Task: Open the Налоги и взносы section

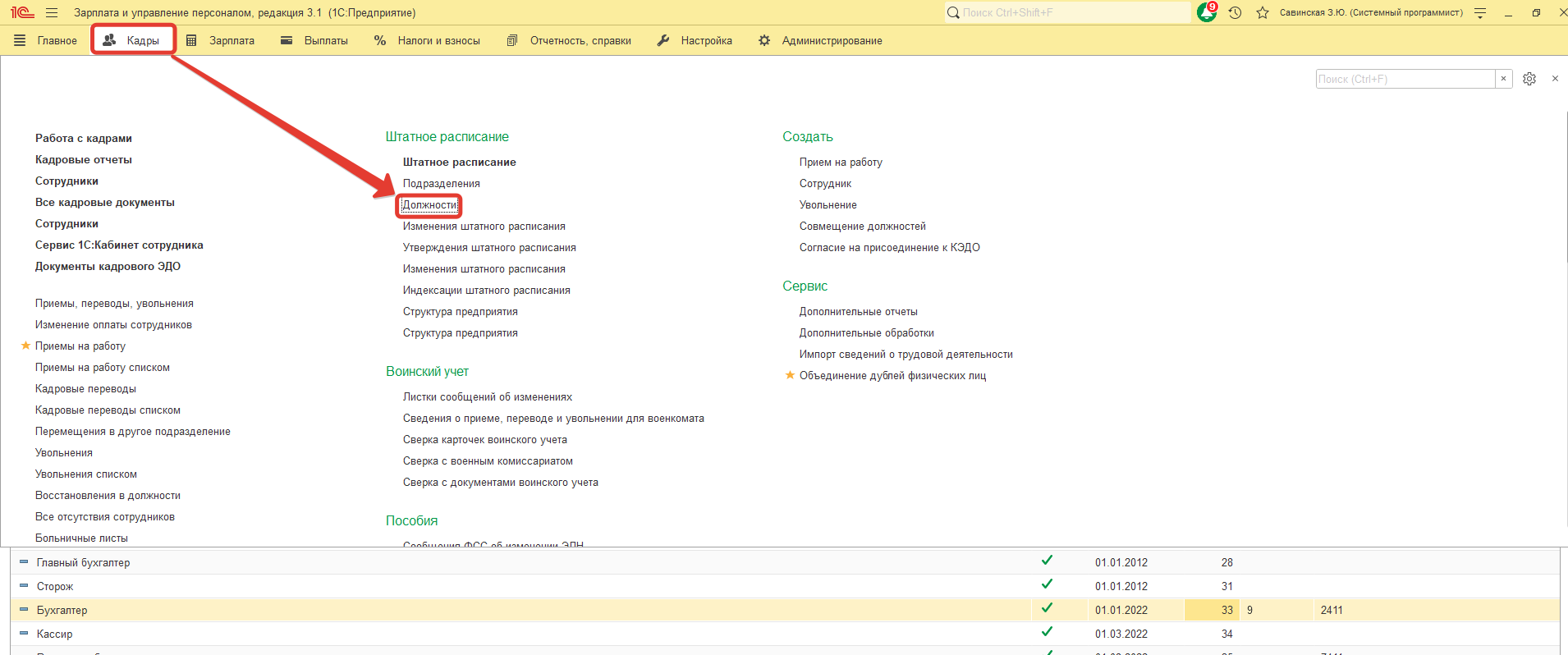Action: [428, 40]
